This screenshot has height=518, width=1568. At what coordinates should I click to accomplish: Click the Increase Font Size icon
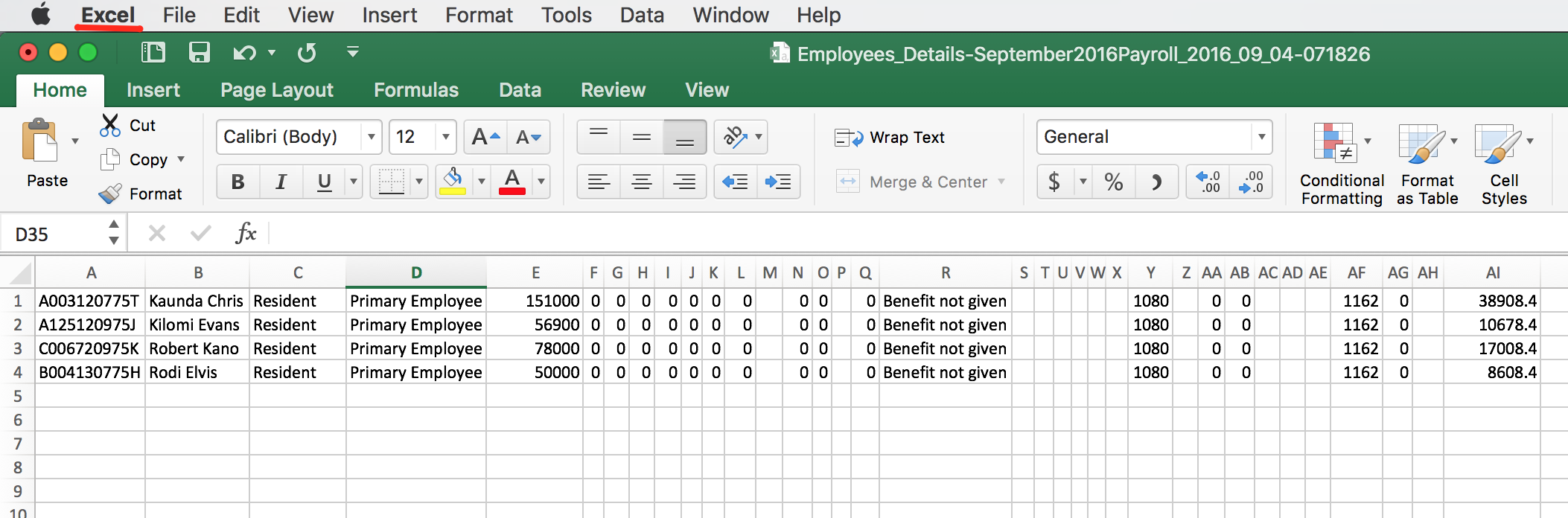click(486, 137)
